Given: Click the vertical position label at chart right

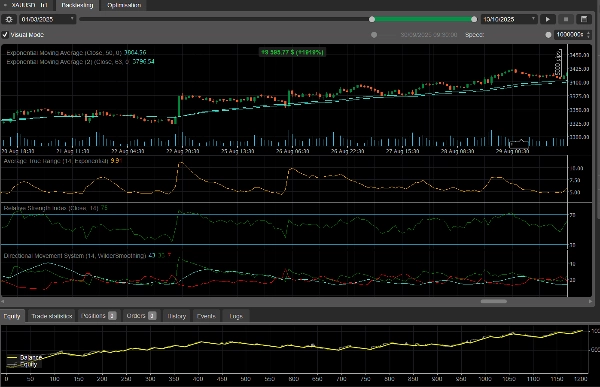Looking at the screenshot, I should [x=559, y=63].
